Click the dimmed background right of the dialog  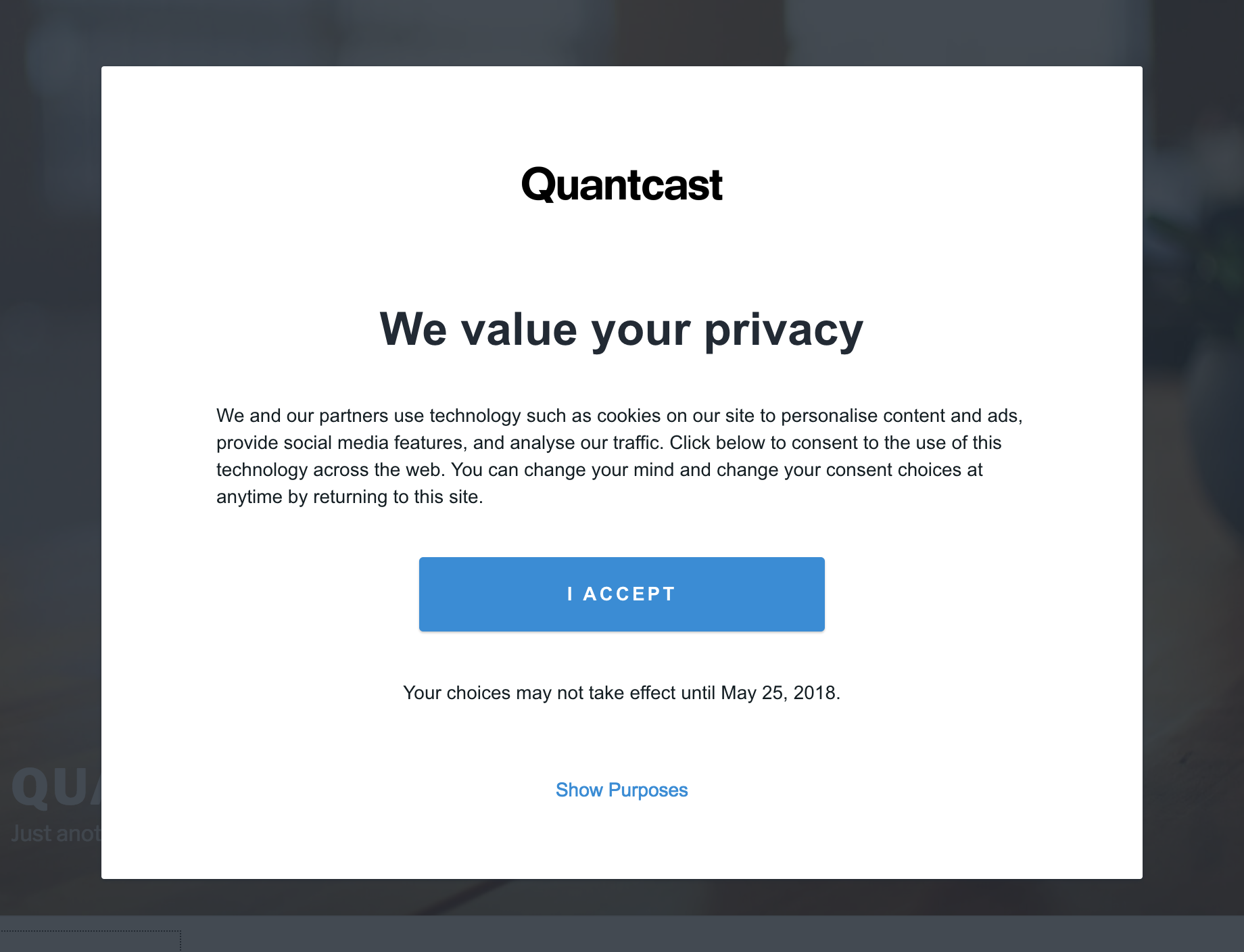tap(1193, 473)
